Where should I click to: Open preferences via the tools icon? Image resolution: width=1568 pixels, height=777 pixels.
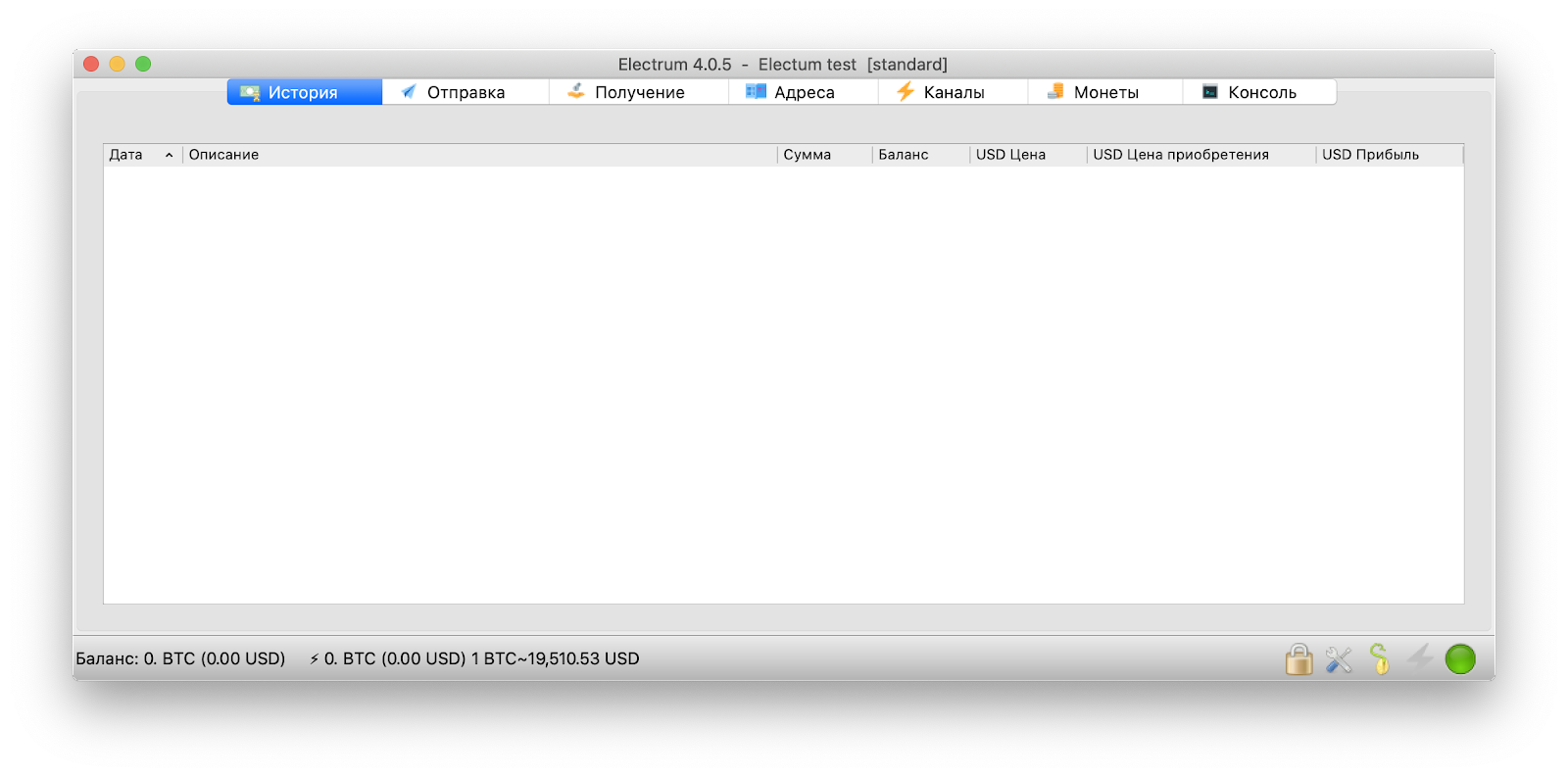coord(1339,659)
